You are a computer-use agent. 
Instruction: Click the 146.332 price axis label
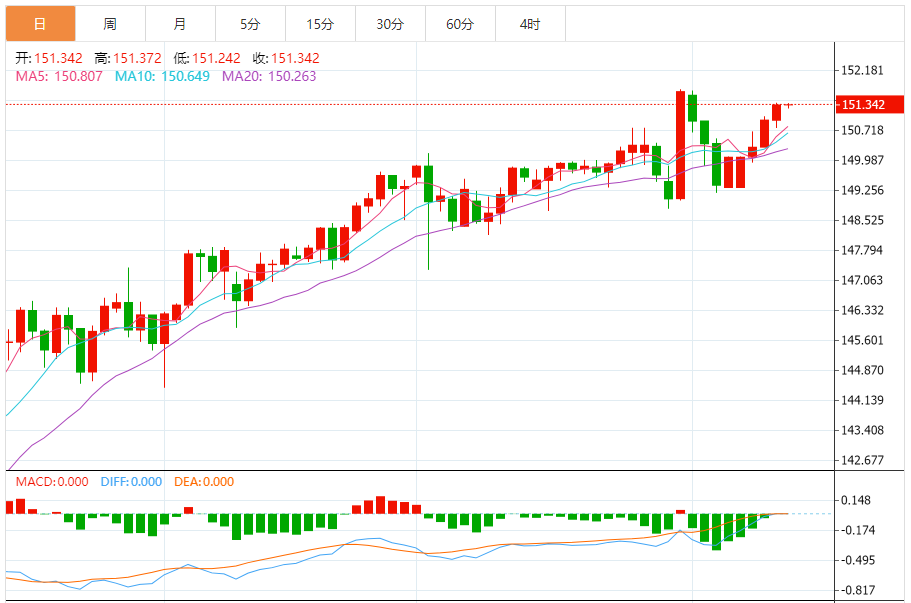862,310
